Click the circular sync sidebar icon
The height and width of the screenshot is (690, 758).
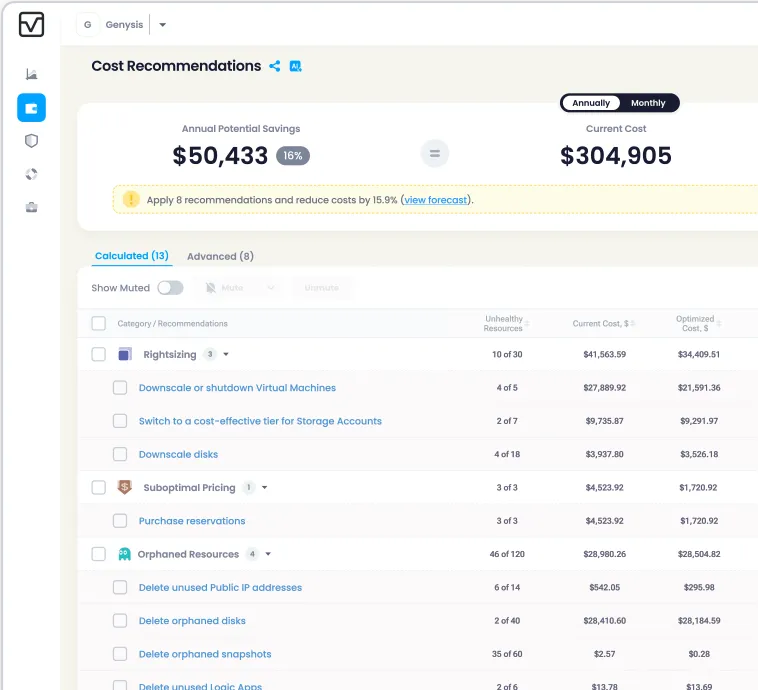(31, 174)
